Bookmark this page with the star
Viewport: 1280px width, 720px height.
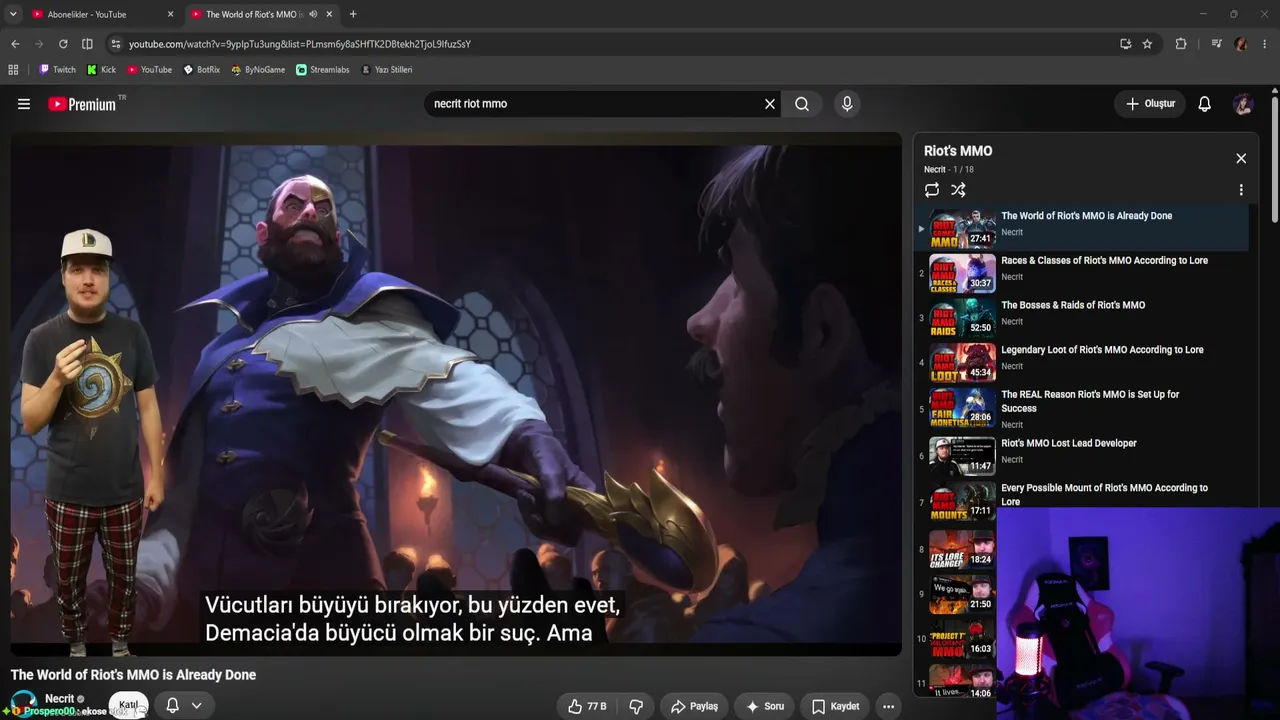1147,44
